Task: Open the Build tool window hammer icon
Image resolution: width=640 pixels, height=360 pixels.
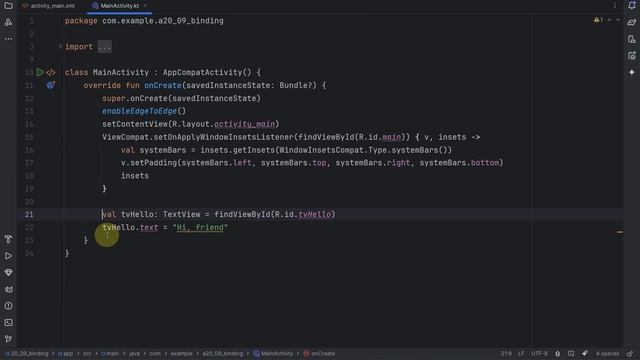Action: tap(8, 239)
